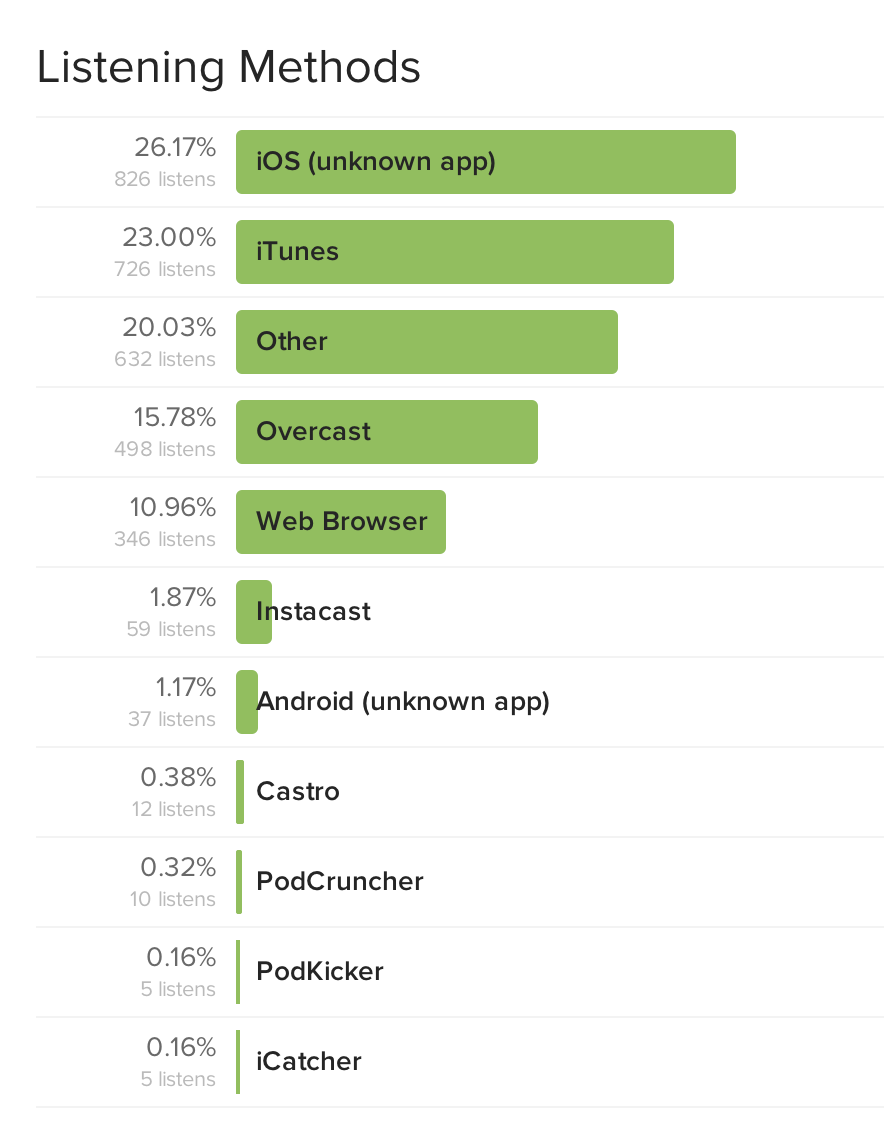Select the iOS (unknown app) bar
Viewport: 884px width, 1132px height.
coord(485,162)
